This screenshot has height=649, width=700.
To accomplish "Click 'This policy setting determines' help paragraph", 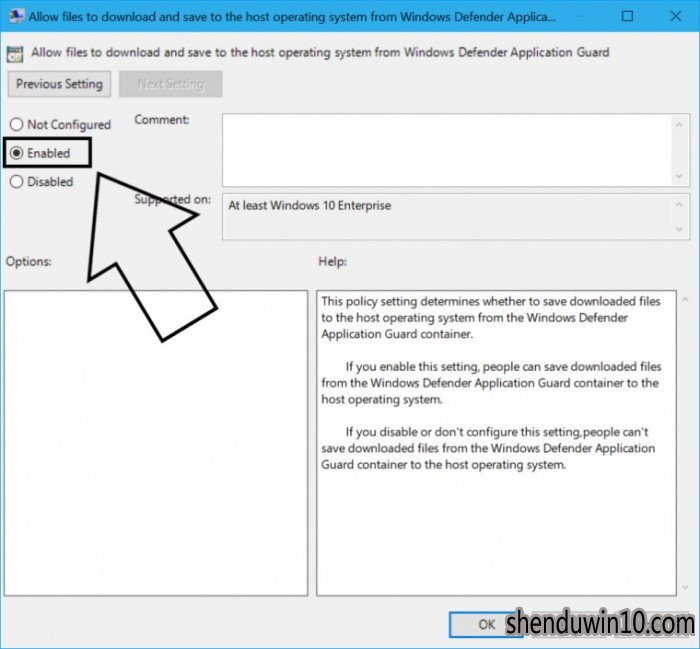I will (490, 317).
